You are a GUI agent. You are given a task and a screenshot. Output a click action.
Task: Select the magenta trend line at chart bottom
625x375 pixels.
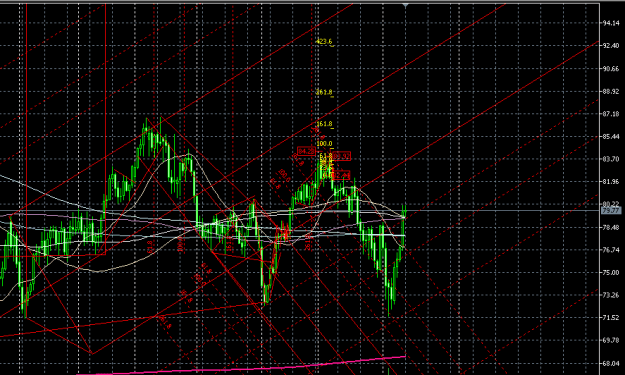pyautogui.click(x=241, y=368)
